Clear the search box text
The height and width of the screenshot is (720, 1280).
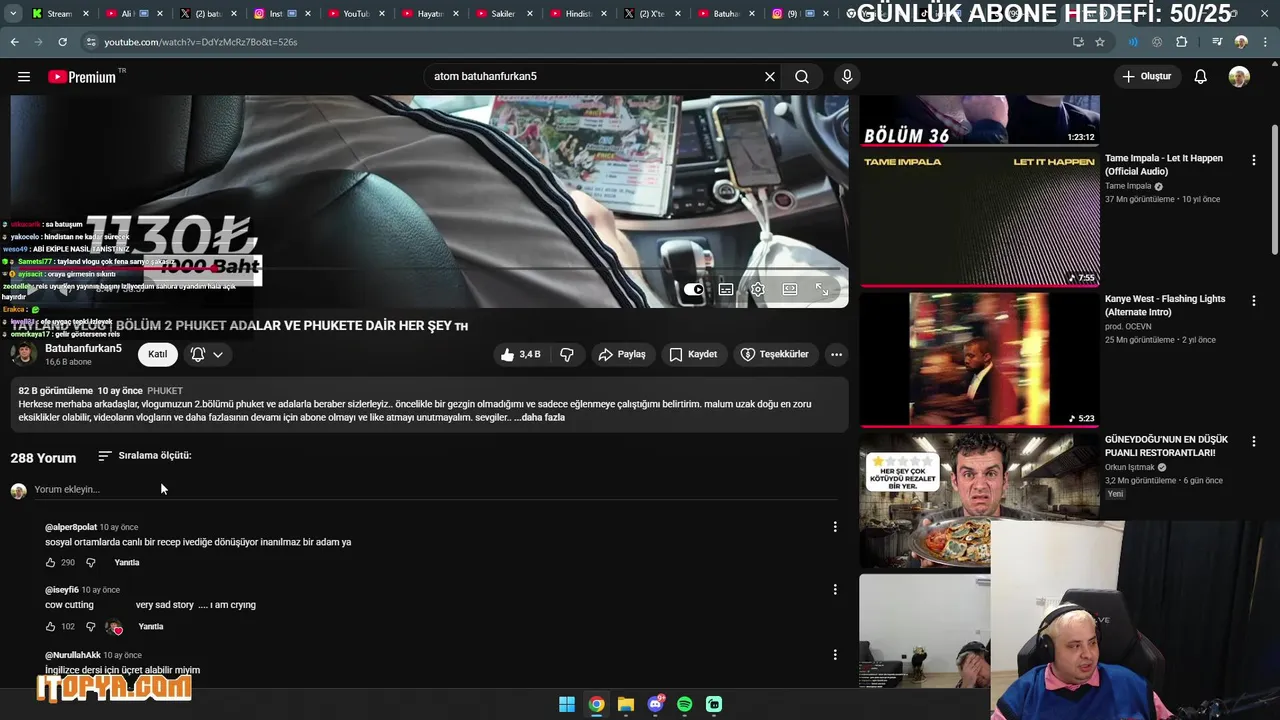(770, 77)
